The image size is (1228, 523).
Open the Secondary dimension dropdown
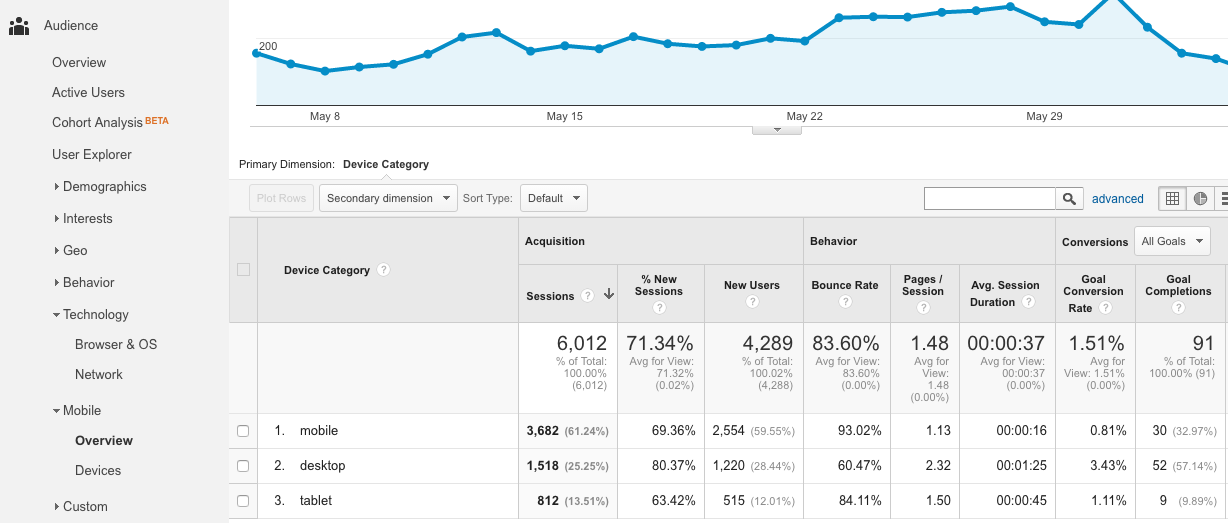[388, 198]
